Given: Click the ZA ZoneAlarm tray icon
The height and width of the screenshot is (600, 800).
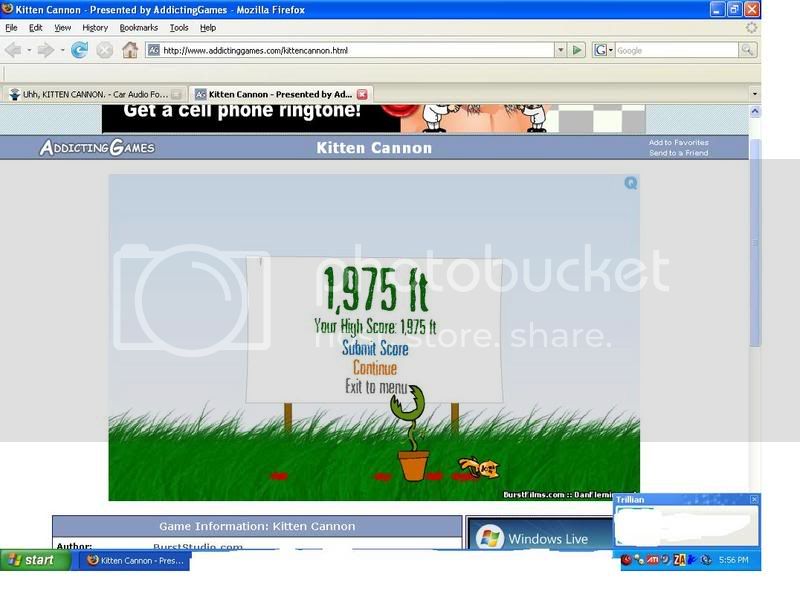Looking at the screenshot, I should coord(679,560).
